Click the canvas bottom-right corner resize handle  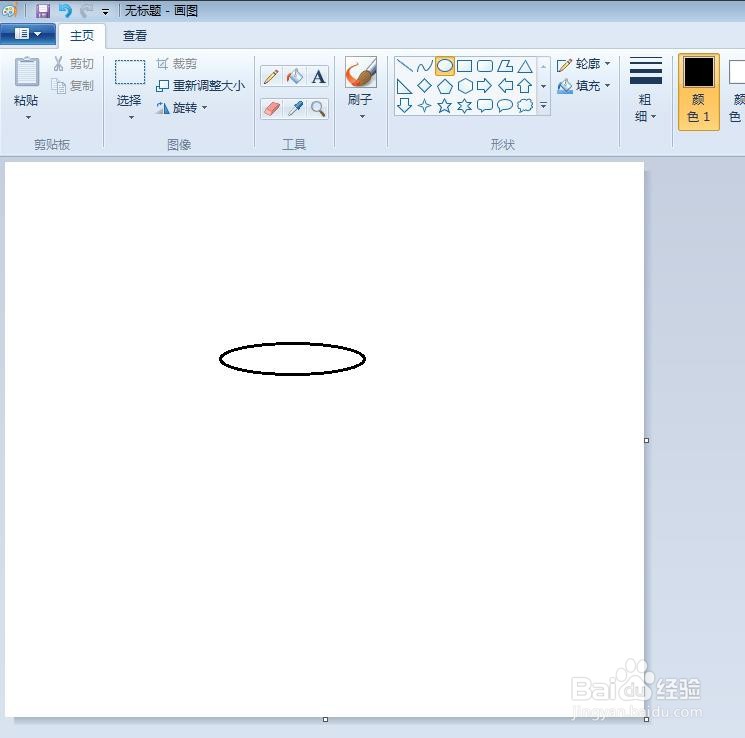pyautogui.click(x=646, y=719)
